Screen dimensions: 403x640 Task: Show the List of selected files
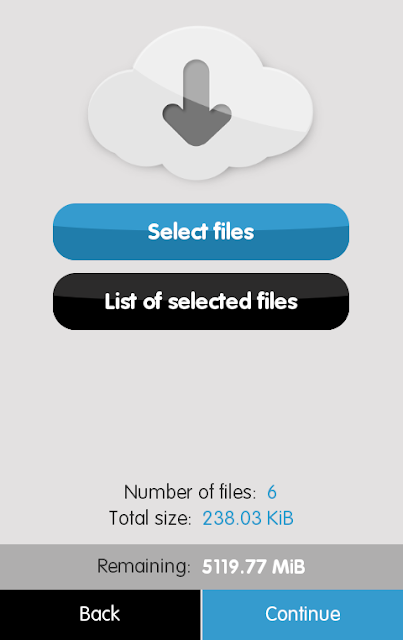pos(201,301)
